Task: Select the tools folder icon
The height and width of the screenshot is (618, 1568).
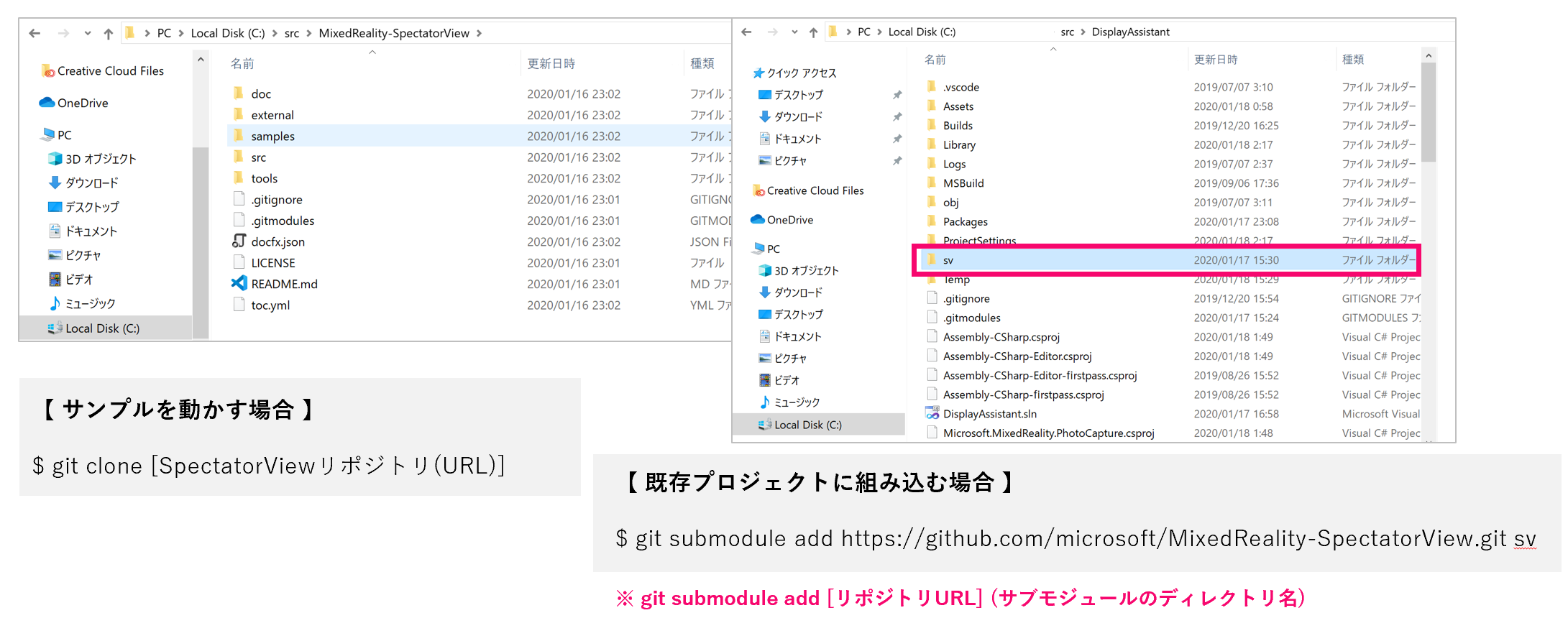Action: click(239, 177)
